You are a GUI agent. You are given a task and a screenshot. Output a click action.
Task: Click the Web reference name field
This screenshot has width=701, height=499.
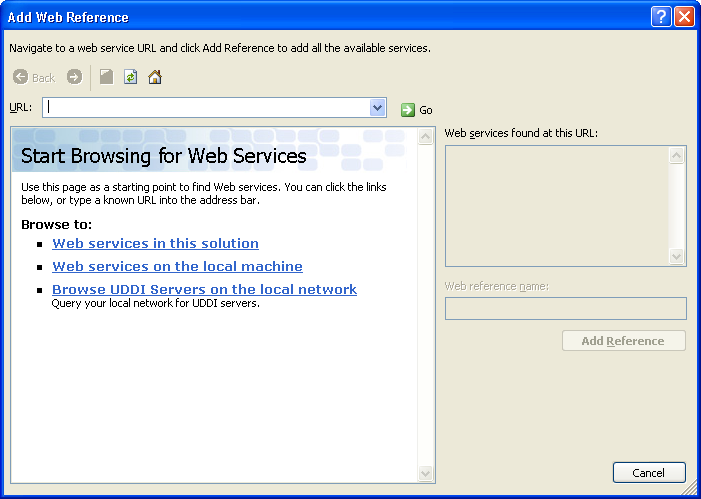(x=565, y=308)
